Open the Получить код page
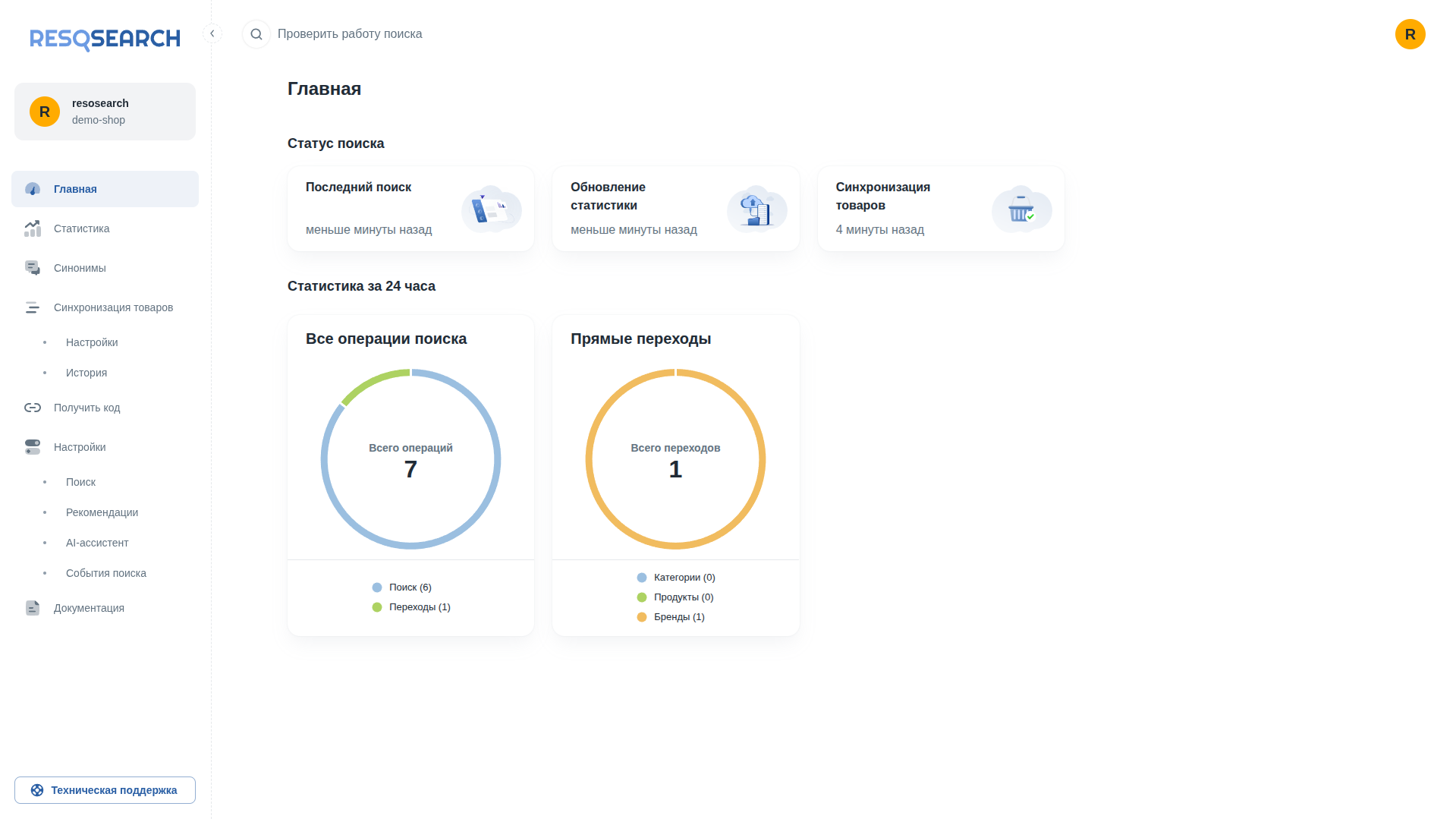 [x=105, y=408]
